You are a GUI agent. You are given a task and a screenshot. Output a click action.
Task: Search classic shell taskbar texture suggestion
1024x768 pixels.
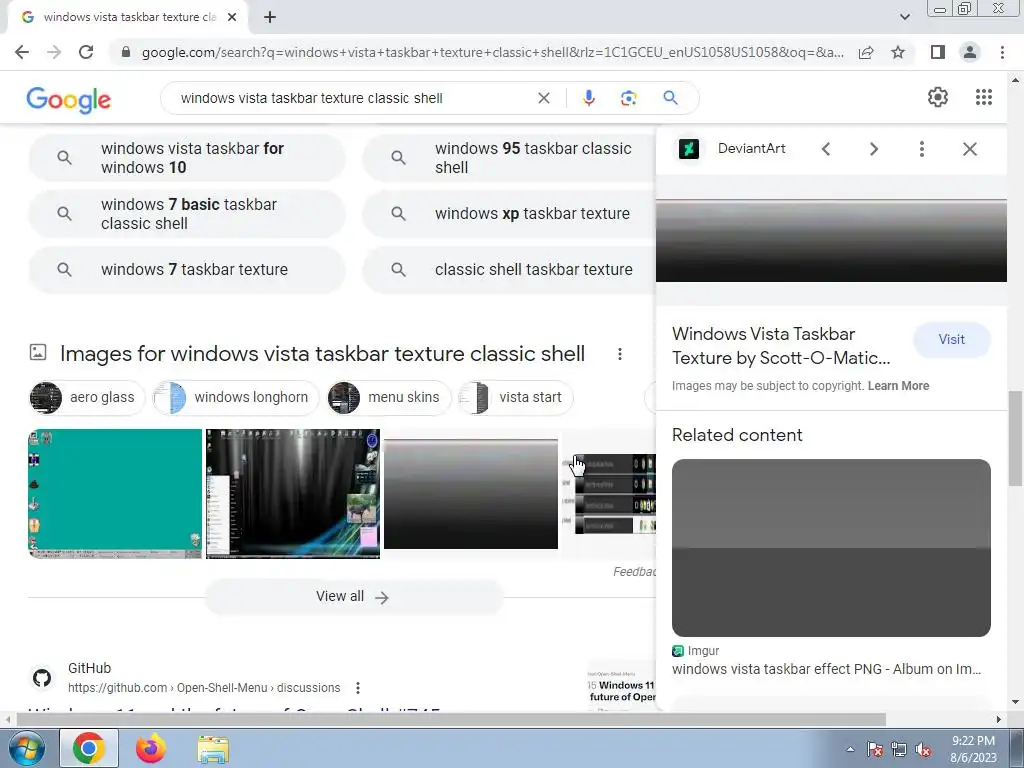(x=509, y=270)
